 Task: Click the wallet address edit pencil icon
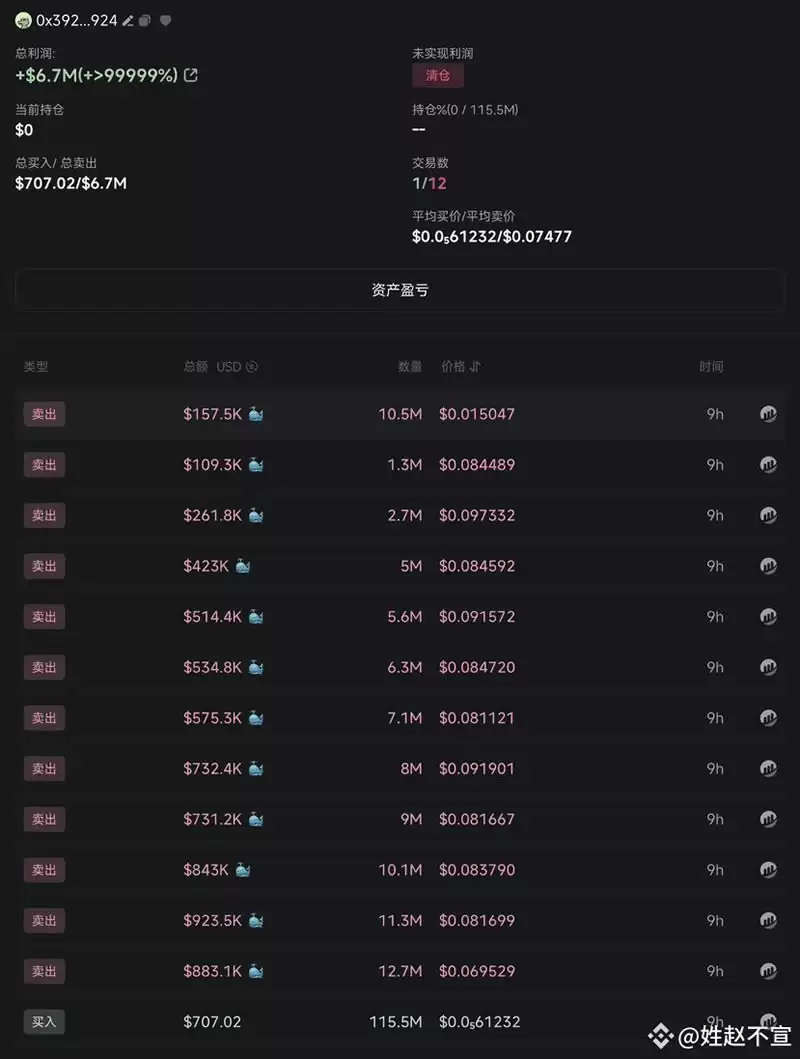(127, 19)
